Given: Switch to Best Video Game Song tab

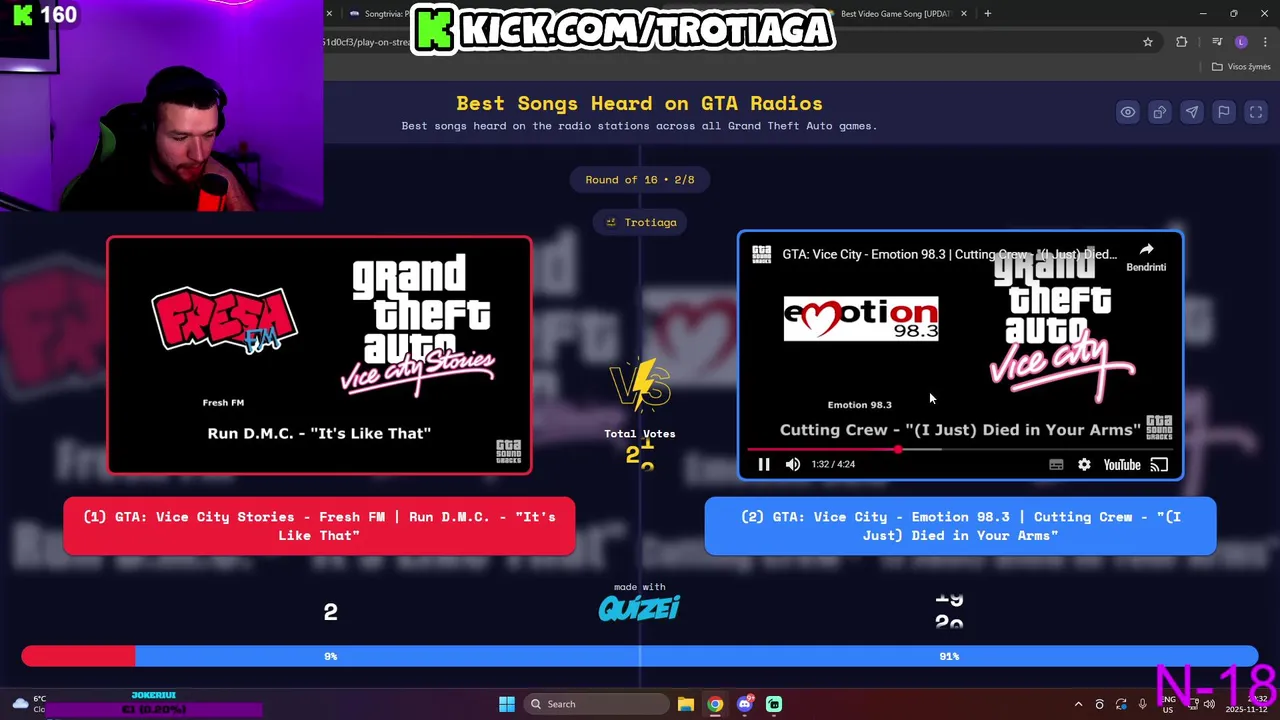Looking at the screenshot, I should [895, 14].
